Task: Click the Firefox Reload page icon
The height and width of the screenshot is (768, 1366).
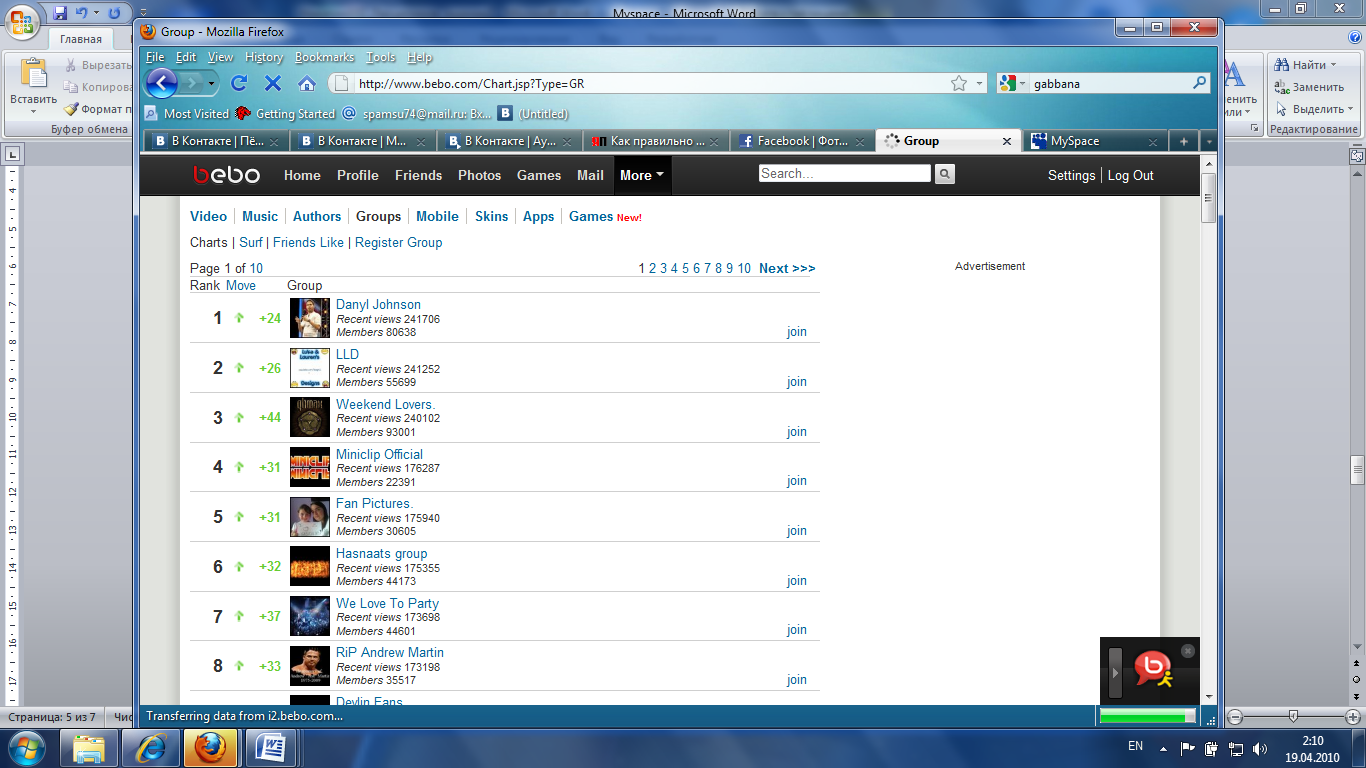Action: (x=239, y=83)
